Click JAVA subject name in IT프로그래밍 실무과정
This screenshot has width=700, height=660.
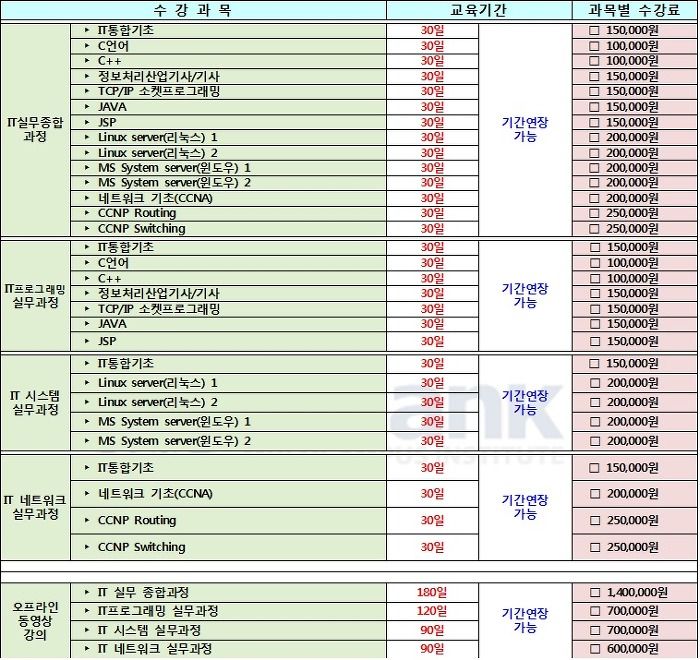112,324
